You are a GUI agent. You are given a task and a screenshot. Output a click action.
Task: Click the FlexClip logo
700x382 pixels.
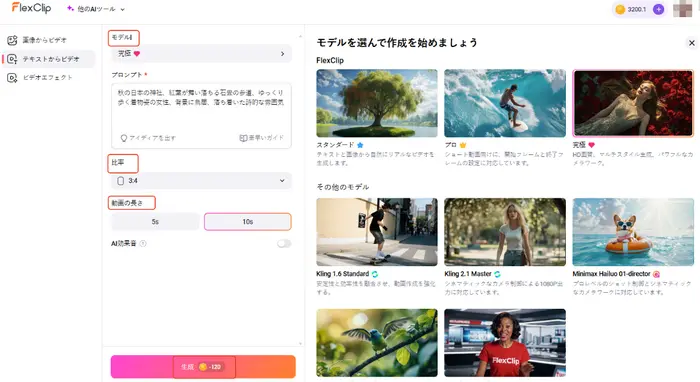(31, 8)
